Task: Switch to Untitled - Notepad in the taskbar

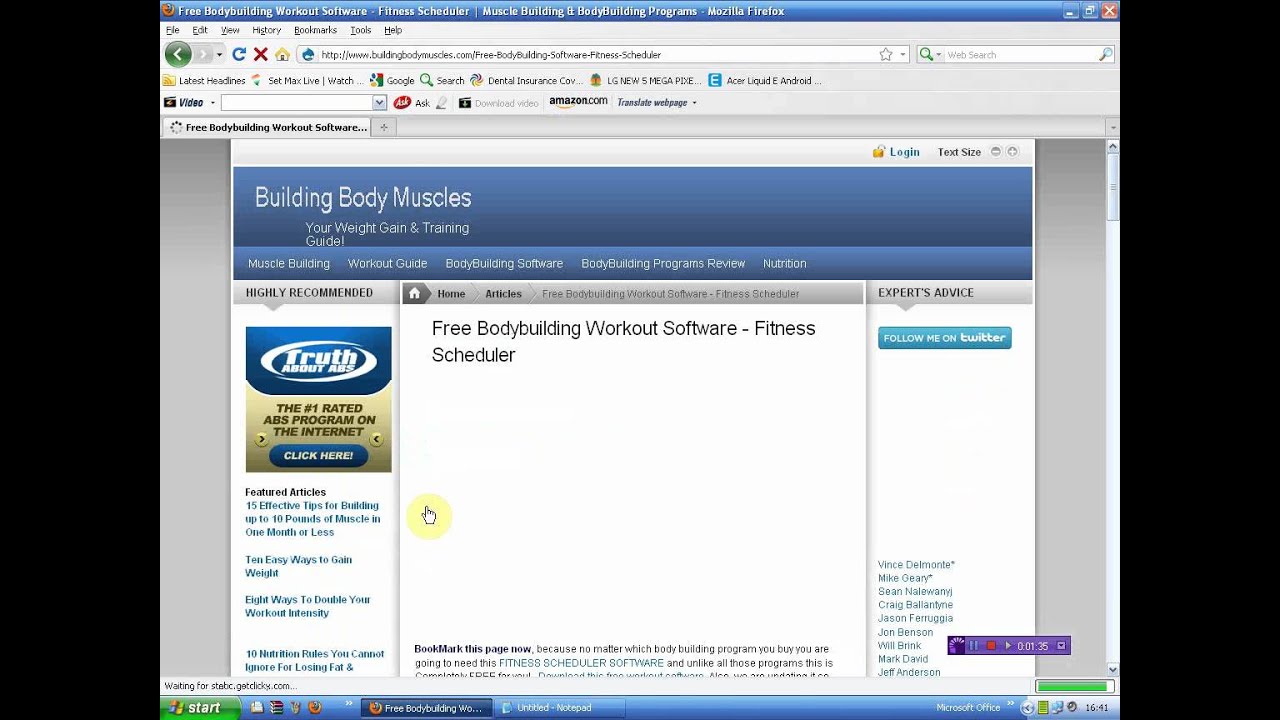Action: tap(559, 707)
